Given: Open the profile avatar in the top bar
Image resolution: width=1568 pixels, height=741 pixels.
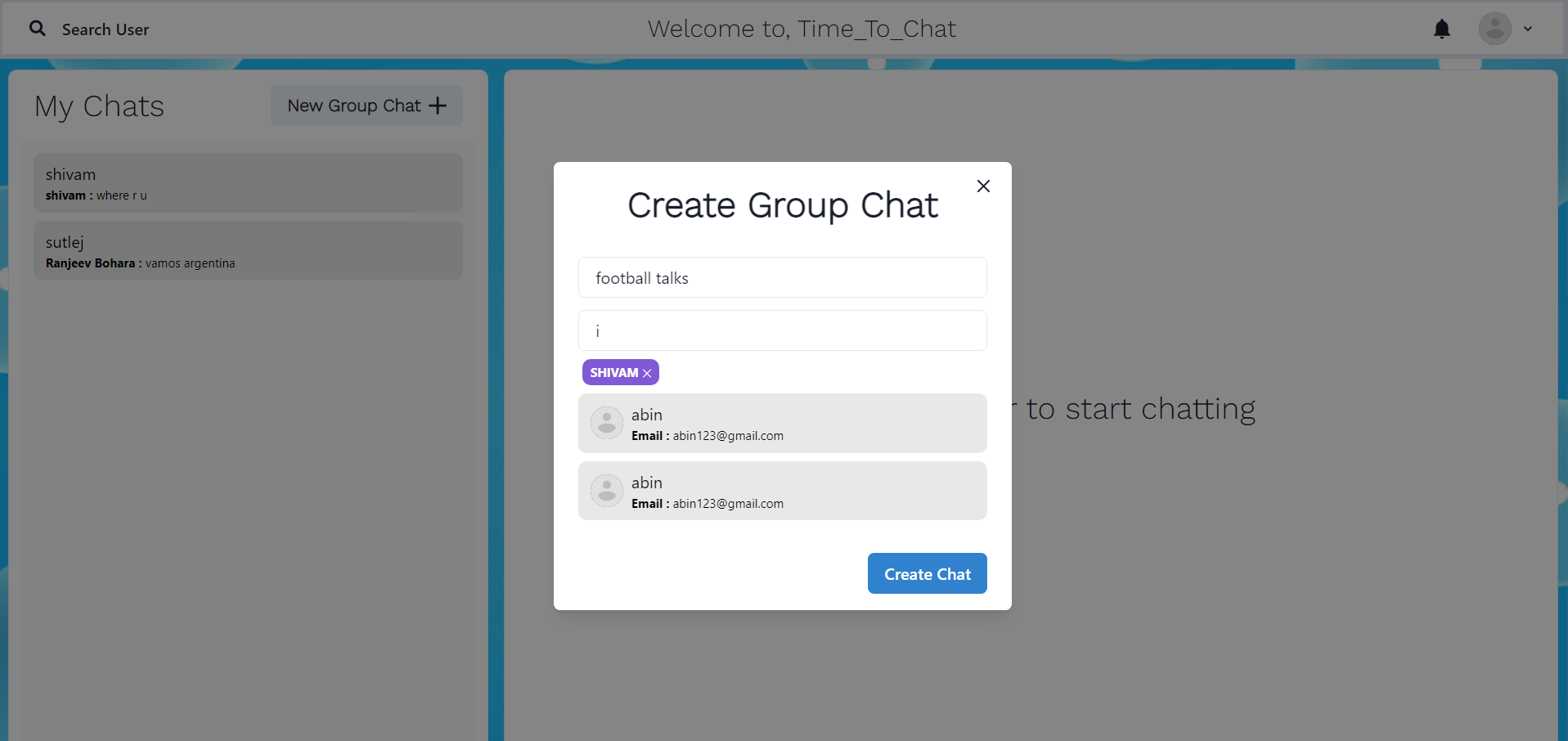Looking at the screenshot, I should click(1494, 29).
